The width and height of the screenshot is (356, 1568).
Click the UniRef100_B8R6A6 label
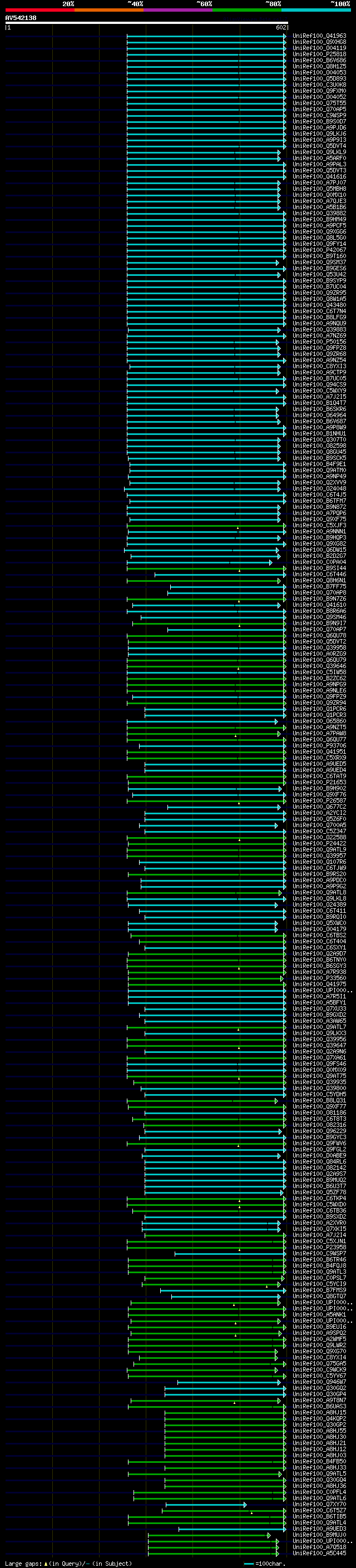click(319, 611)
